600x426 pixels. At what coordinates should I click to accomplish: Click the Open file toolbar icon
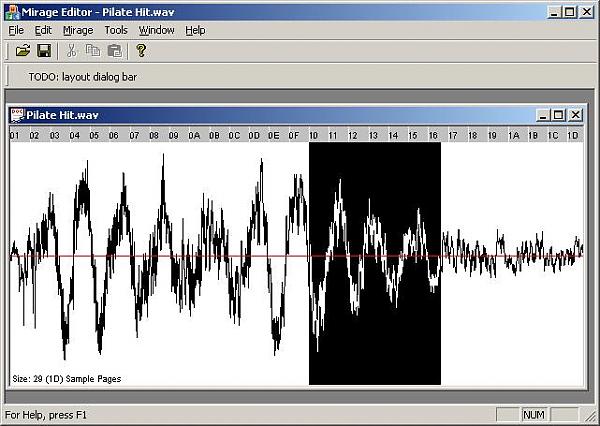(23, 51)
